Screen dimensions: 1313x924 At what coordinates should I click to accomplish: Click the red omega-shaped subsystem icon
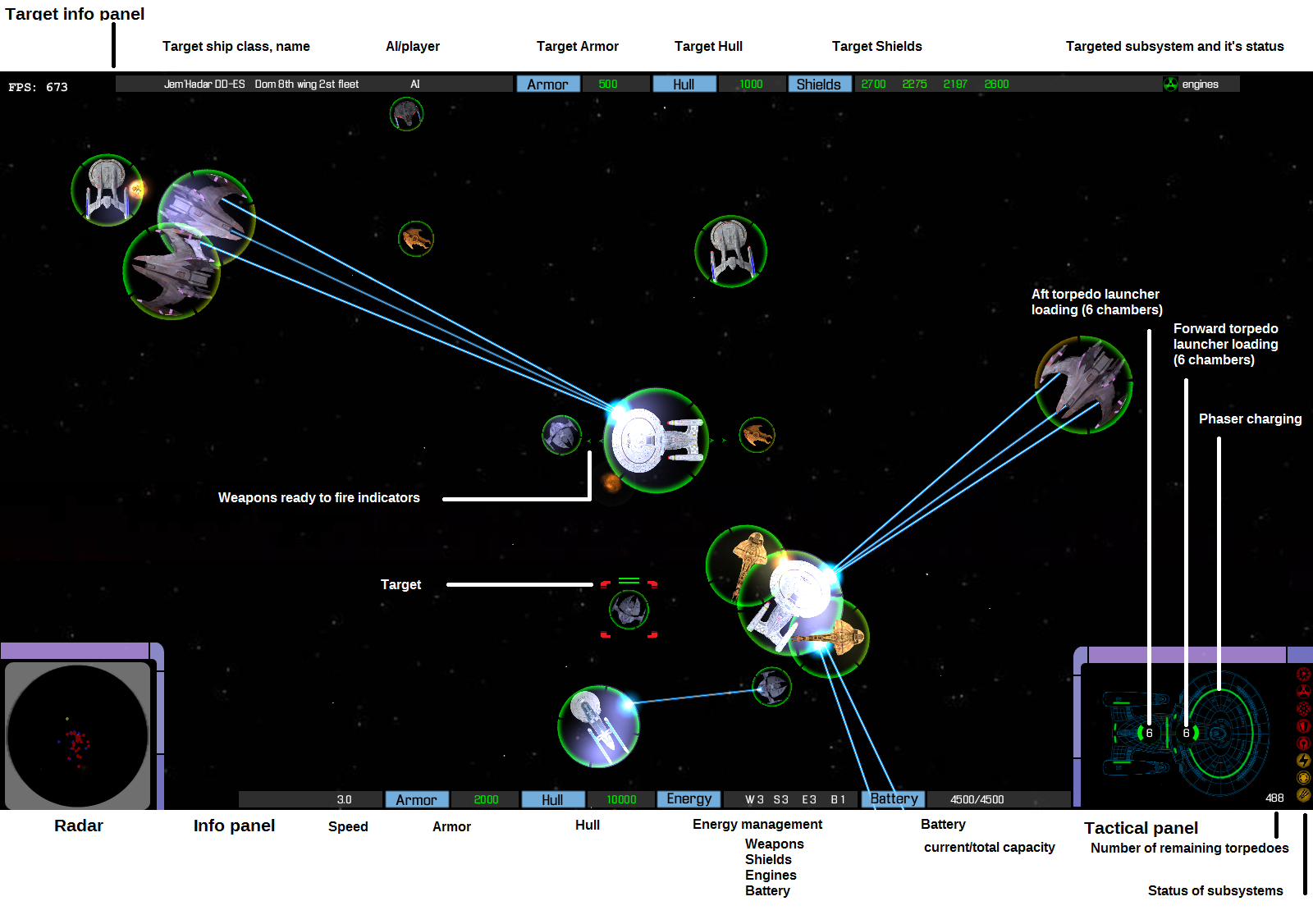click(1303, 743)
